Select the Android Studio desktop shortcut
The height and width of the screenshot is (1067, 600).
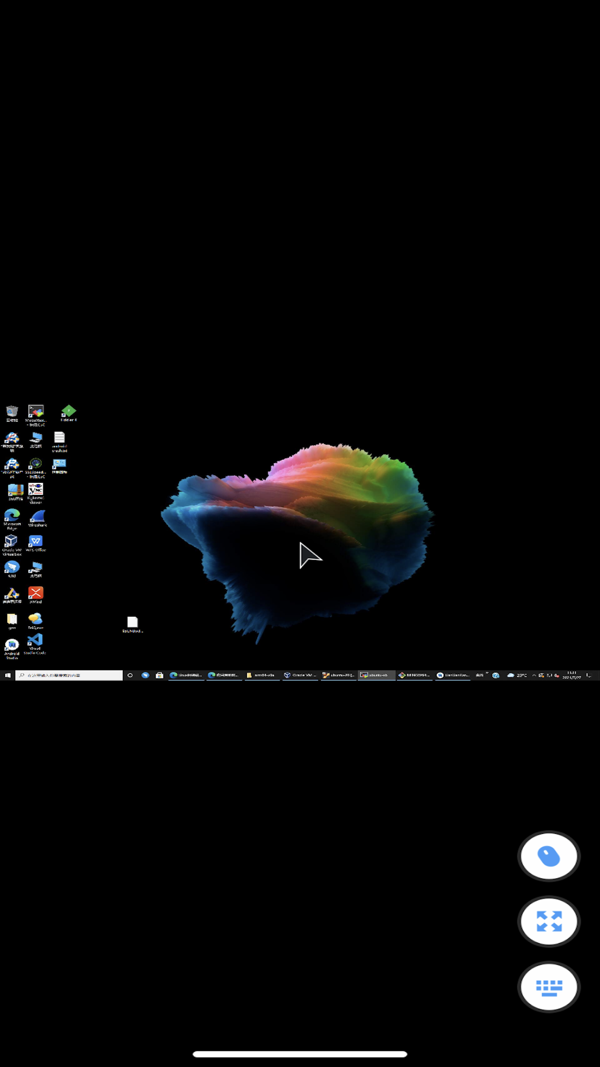coord(12,649)
